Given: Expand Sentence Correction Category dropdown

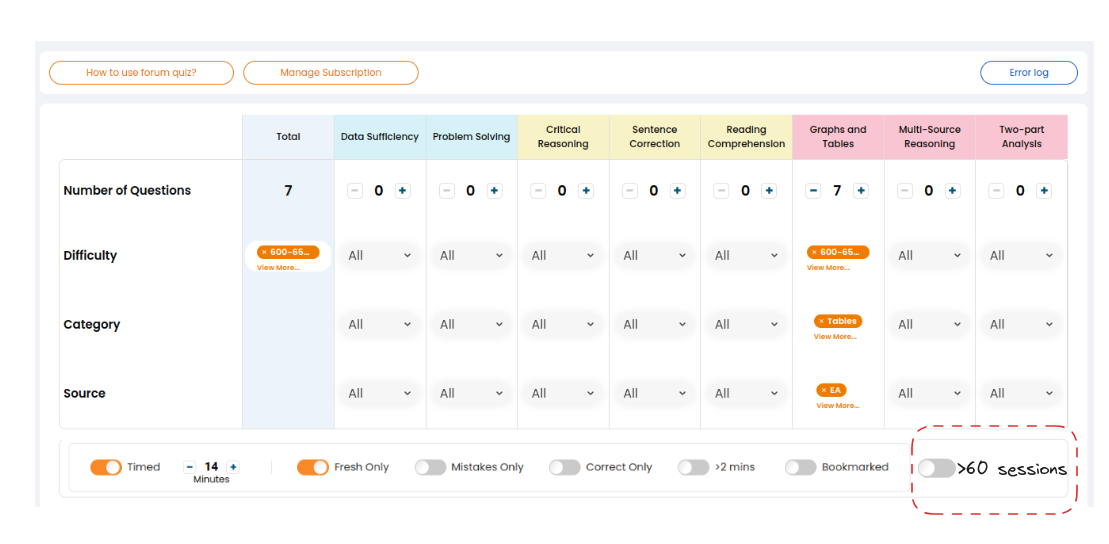Looking at the screenshot, I should click(x=655, y=325).
